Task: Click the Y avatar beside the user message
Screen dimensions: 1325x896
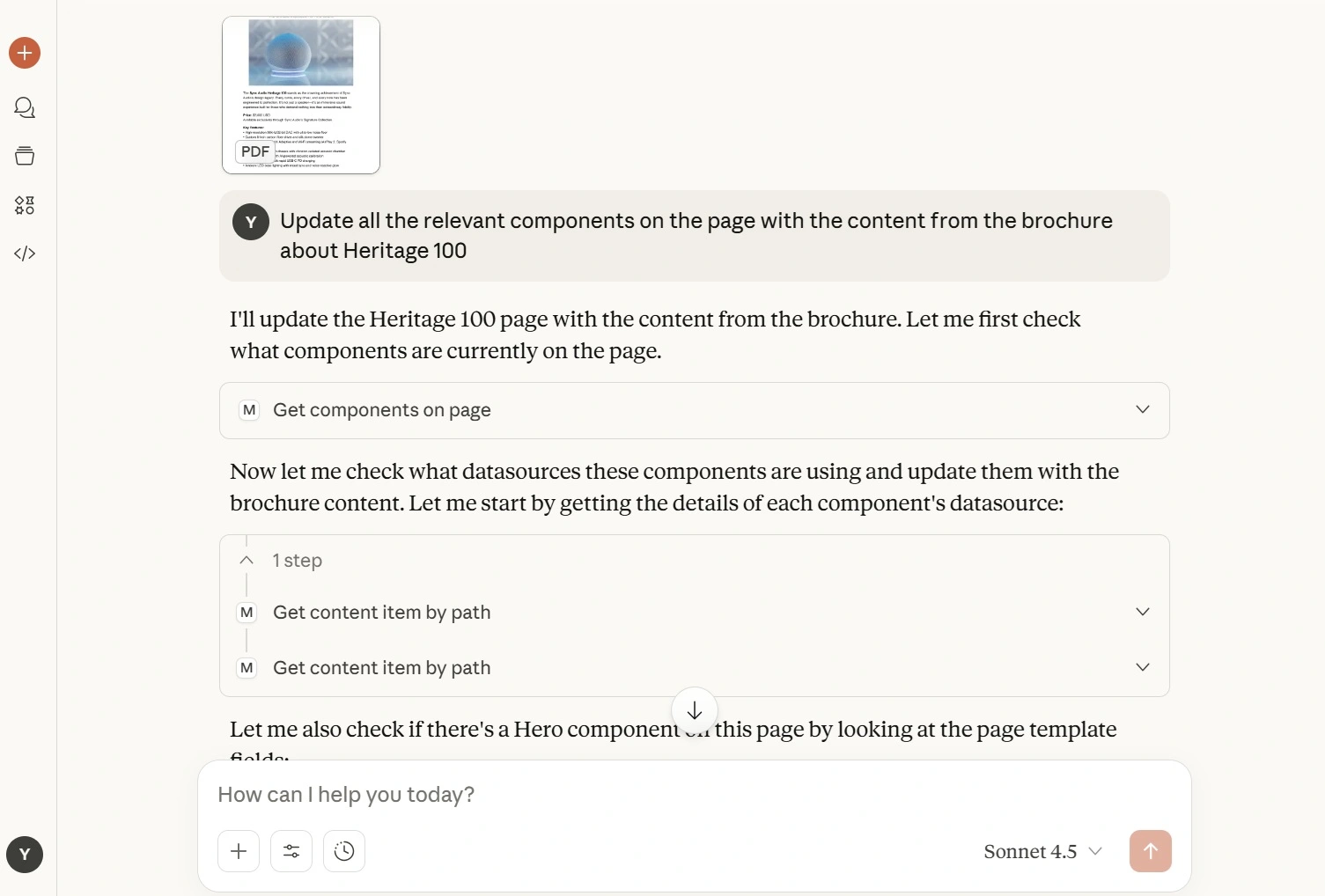Action: tap(250, 222)
